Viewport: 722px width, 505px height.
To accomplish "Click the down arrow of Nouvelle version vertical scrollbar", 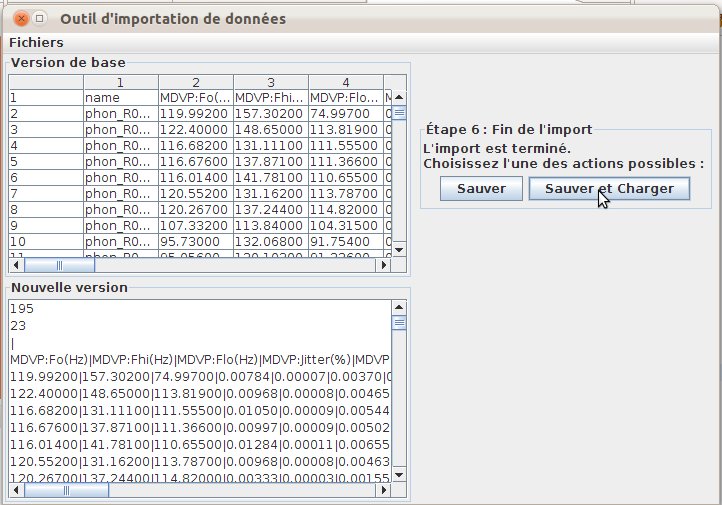I will (399, 475).
